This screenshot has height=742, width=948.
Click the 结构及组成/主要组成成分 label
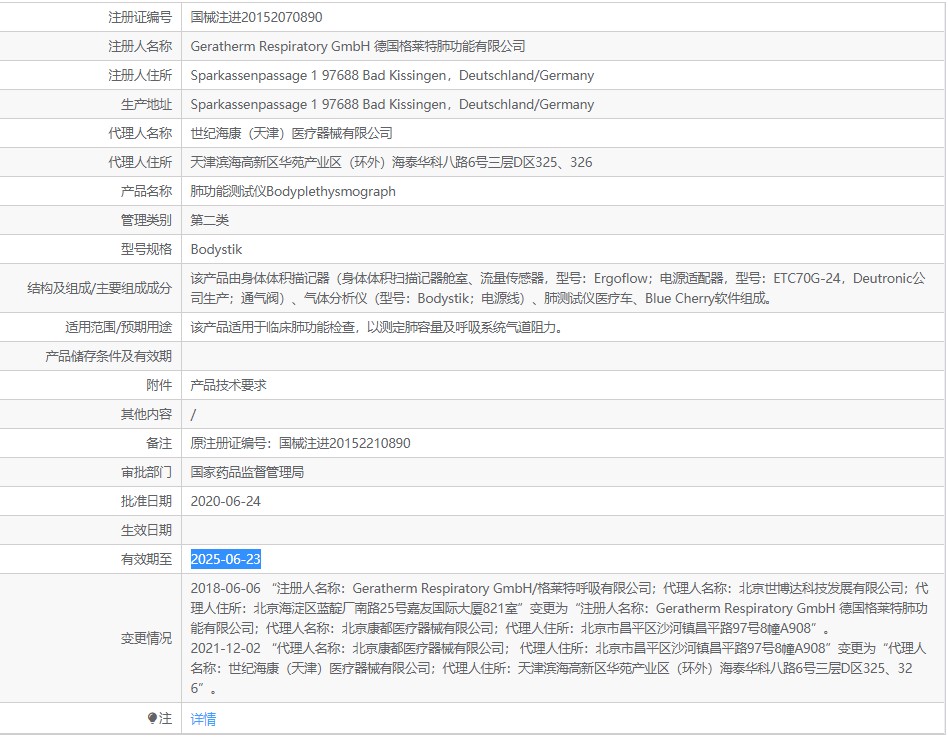click(100, 288)
